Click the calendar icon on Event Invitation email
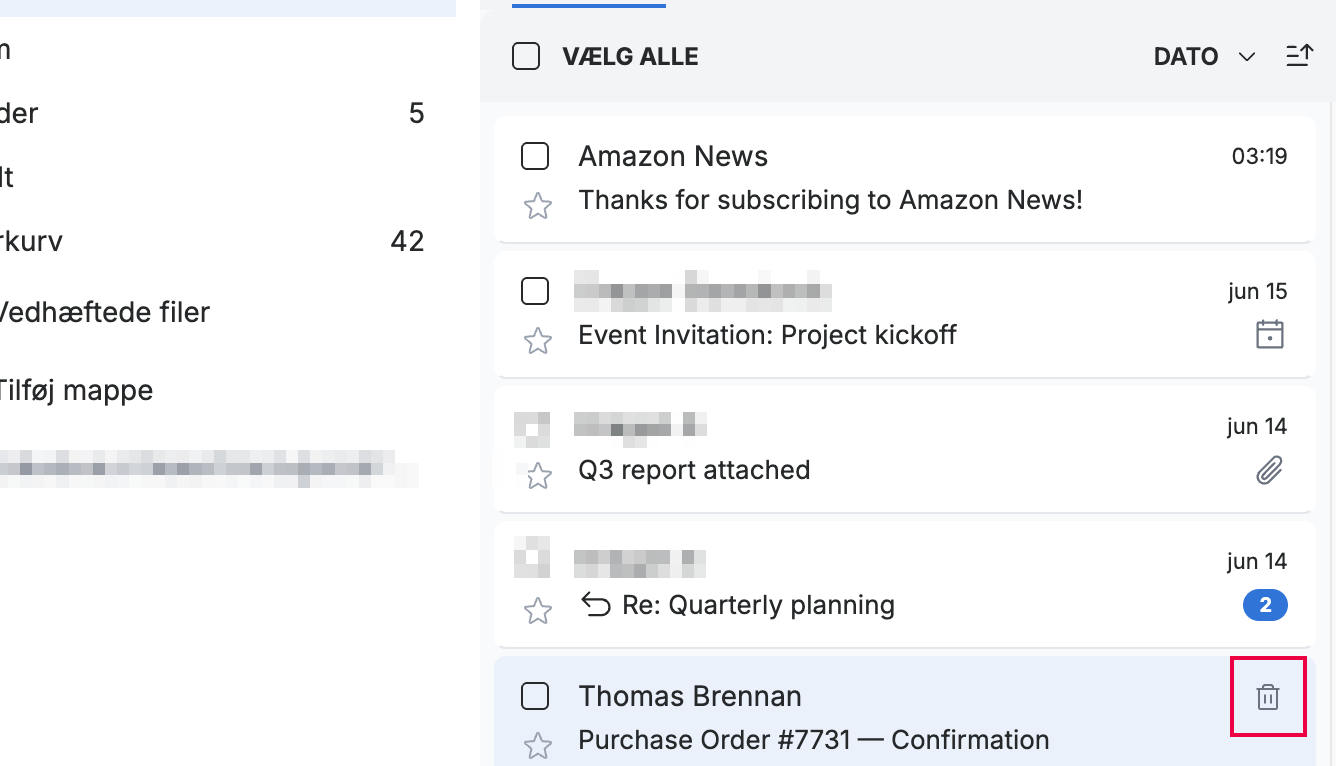1336x766 pixels. click(x=1269, y=334)
